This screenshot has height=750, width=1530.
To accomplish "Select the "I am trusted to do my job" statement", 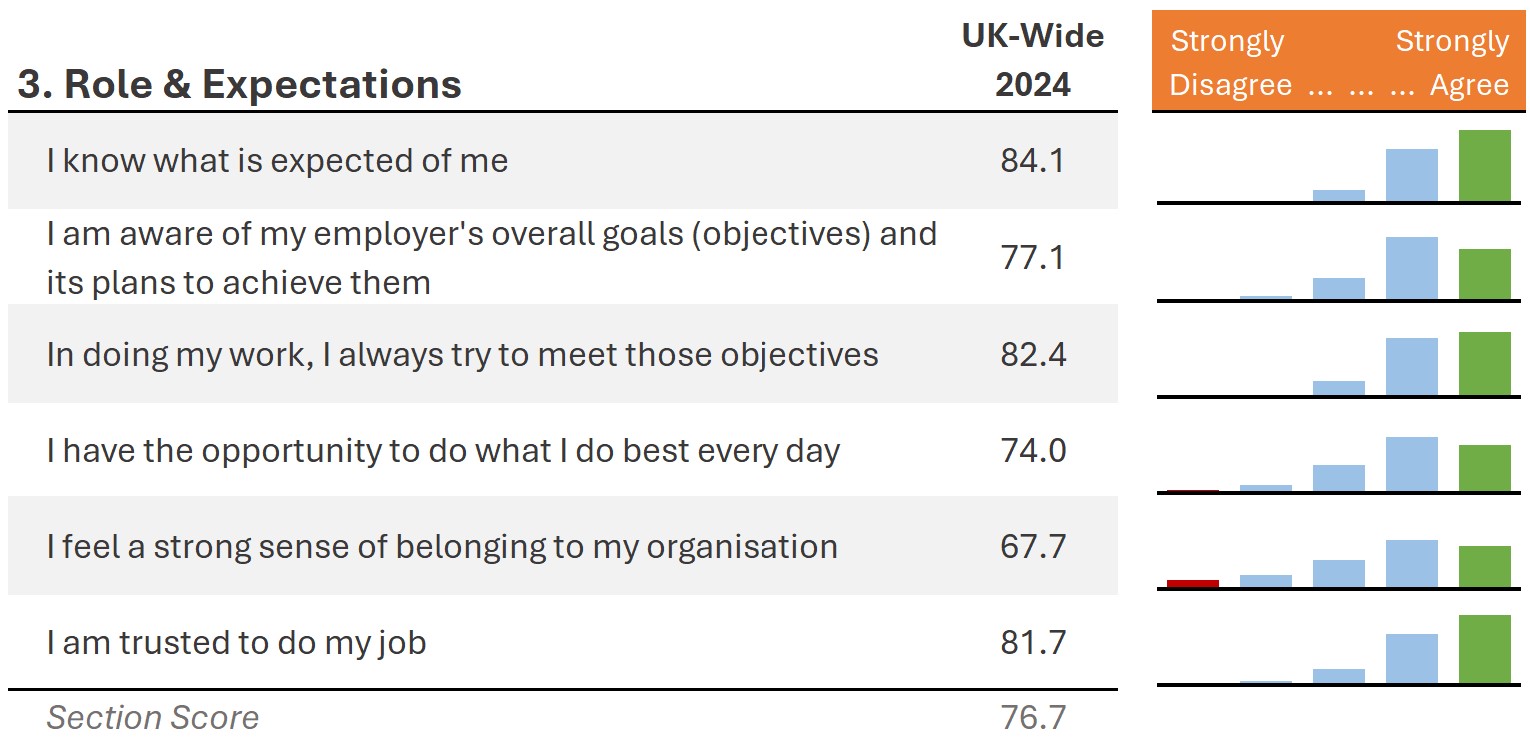I will point(236,642).
